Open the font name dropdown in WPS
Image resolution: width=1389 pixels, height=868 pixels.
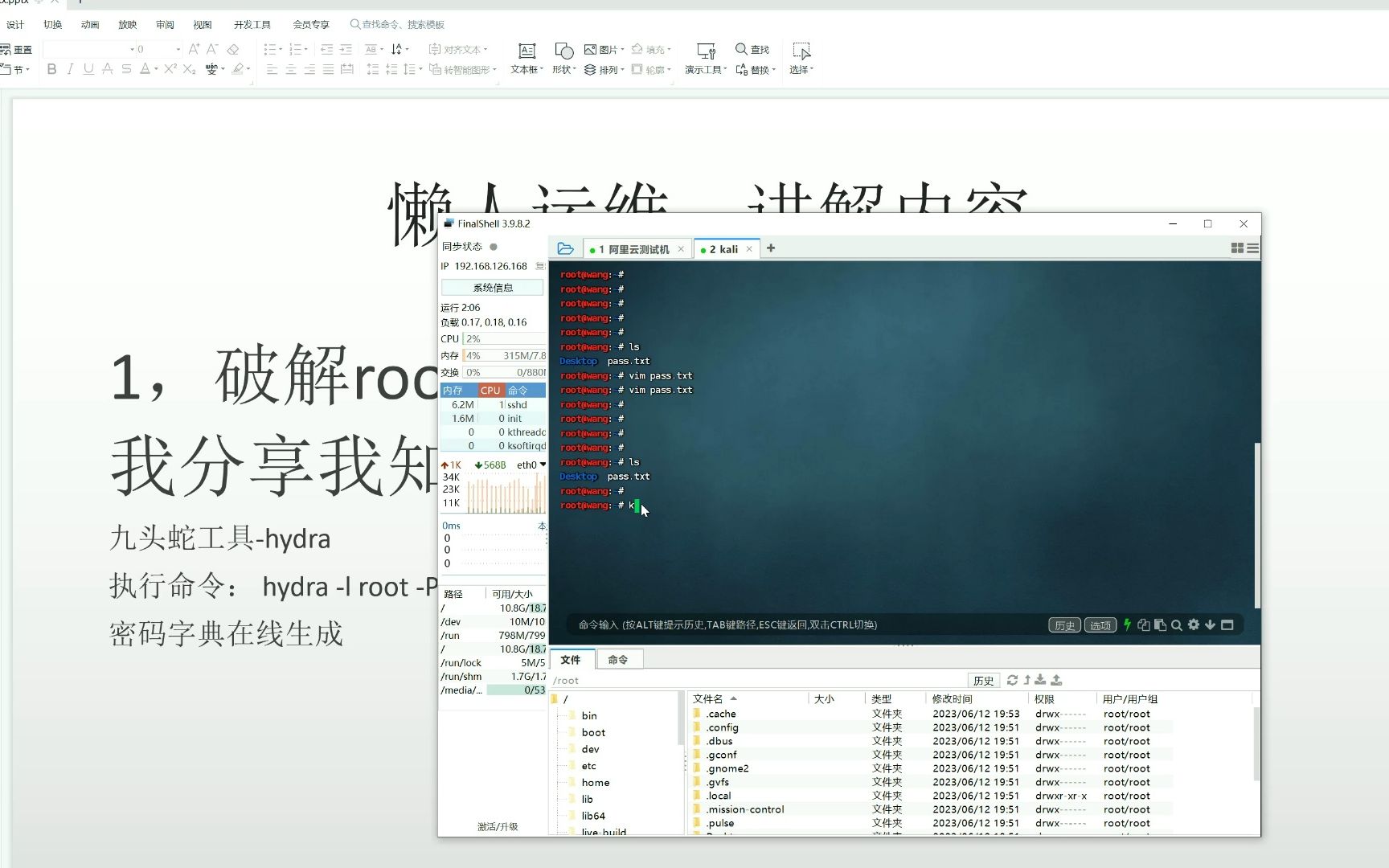click(132, 49)
